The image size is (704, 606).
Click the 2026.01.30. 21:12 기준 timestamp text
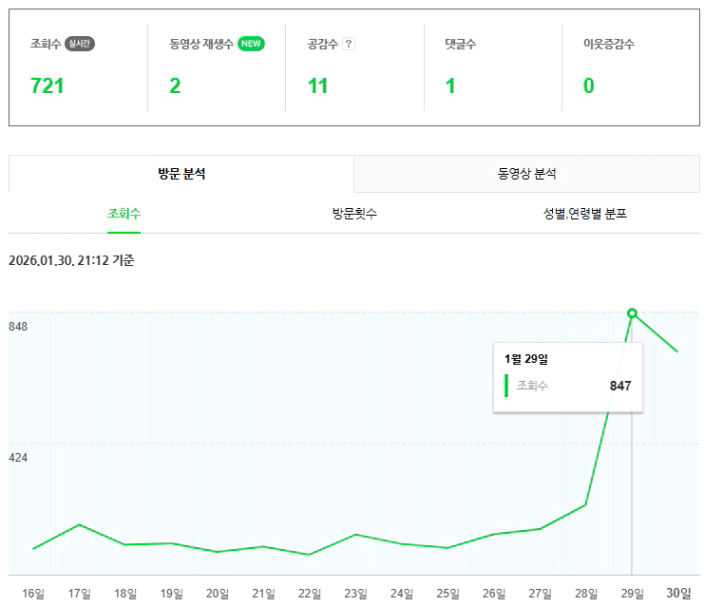71,261
